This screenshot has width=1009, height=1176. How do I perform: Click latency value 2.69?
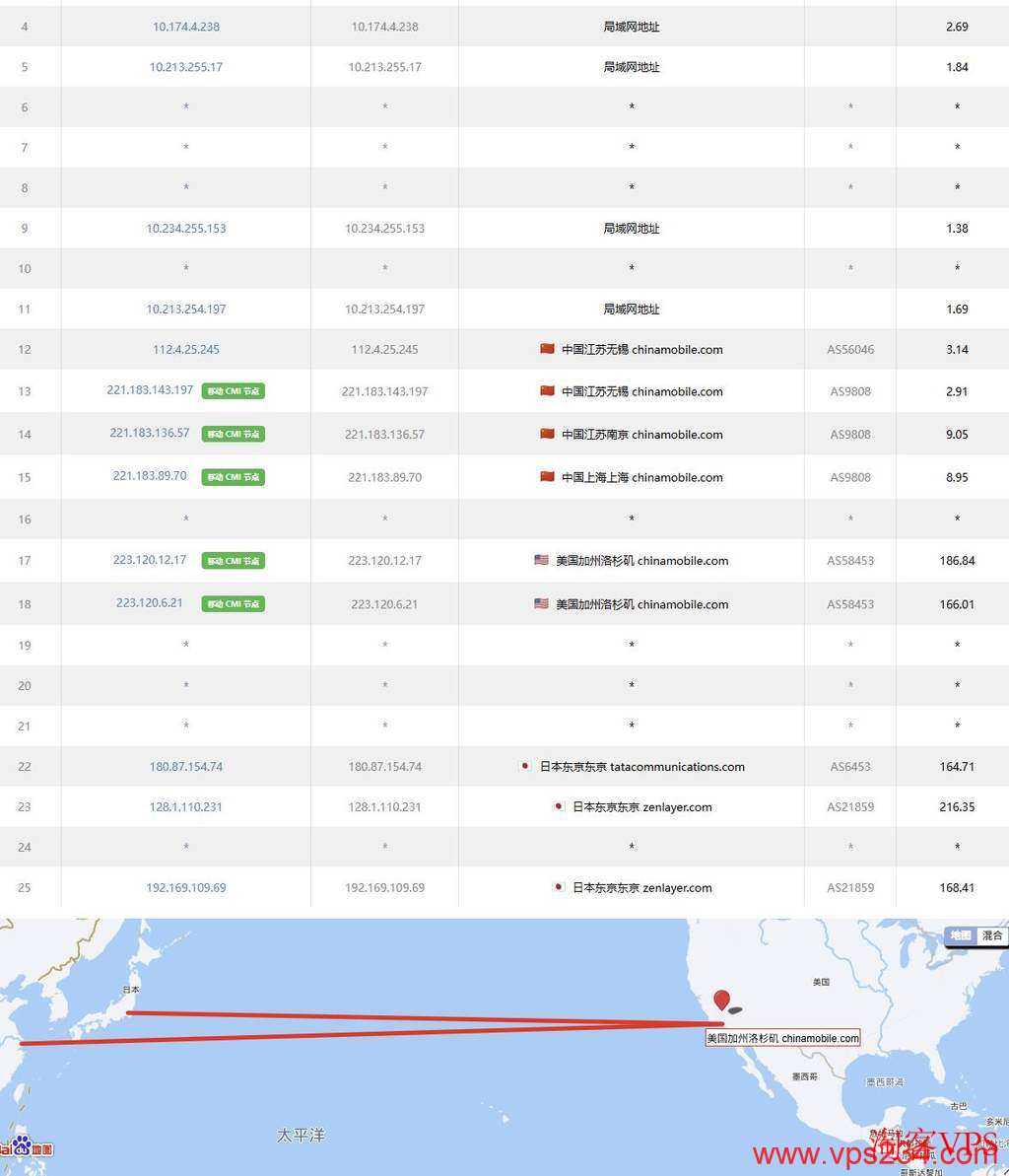pos(958,27)
